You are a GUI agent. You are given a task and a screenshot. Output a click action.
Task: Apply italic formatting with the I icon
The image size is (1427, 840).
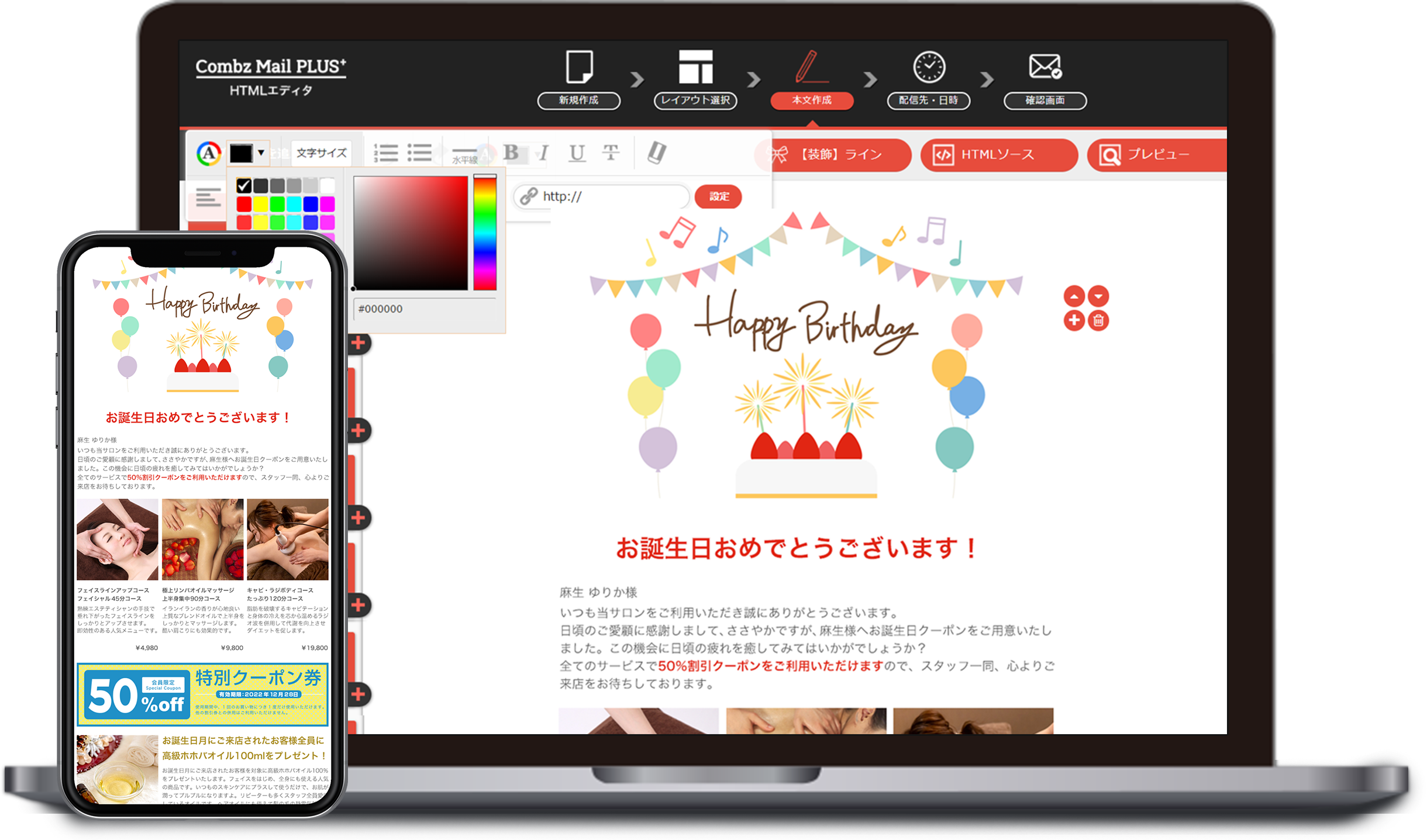click(x=544, y=153)
